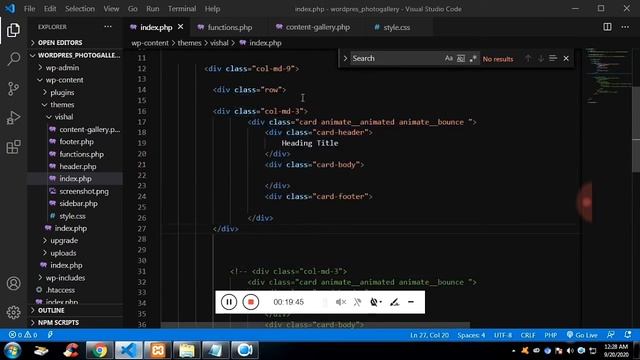Expand the replace field chevron in find widget
The width and height of the screenshot is (640, 360).
click(x=345, y=58)
